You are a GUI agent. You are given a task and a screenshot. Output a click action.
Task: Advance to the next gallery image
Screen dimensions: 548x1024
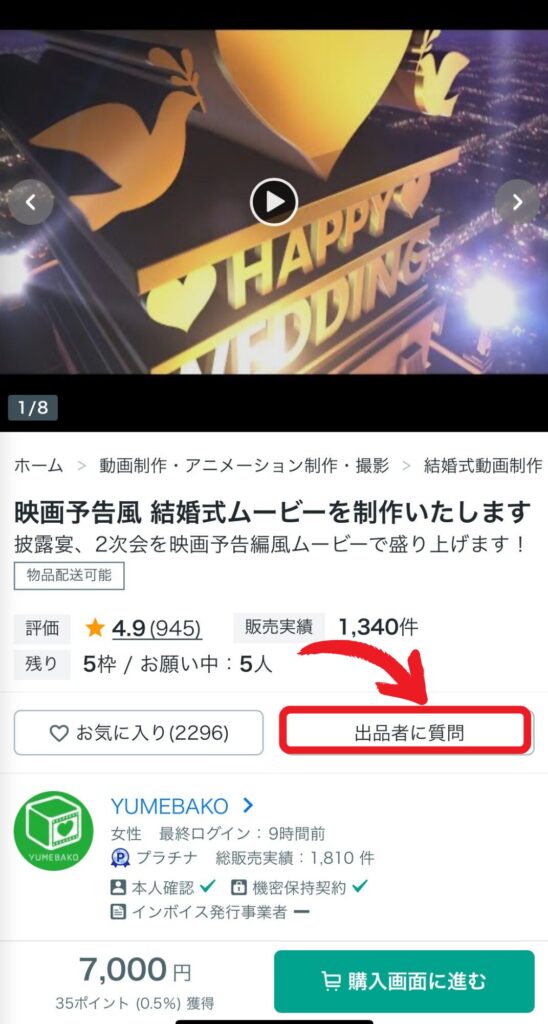pyautogui.click(x=517, y=202)
